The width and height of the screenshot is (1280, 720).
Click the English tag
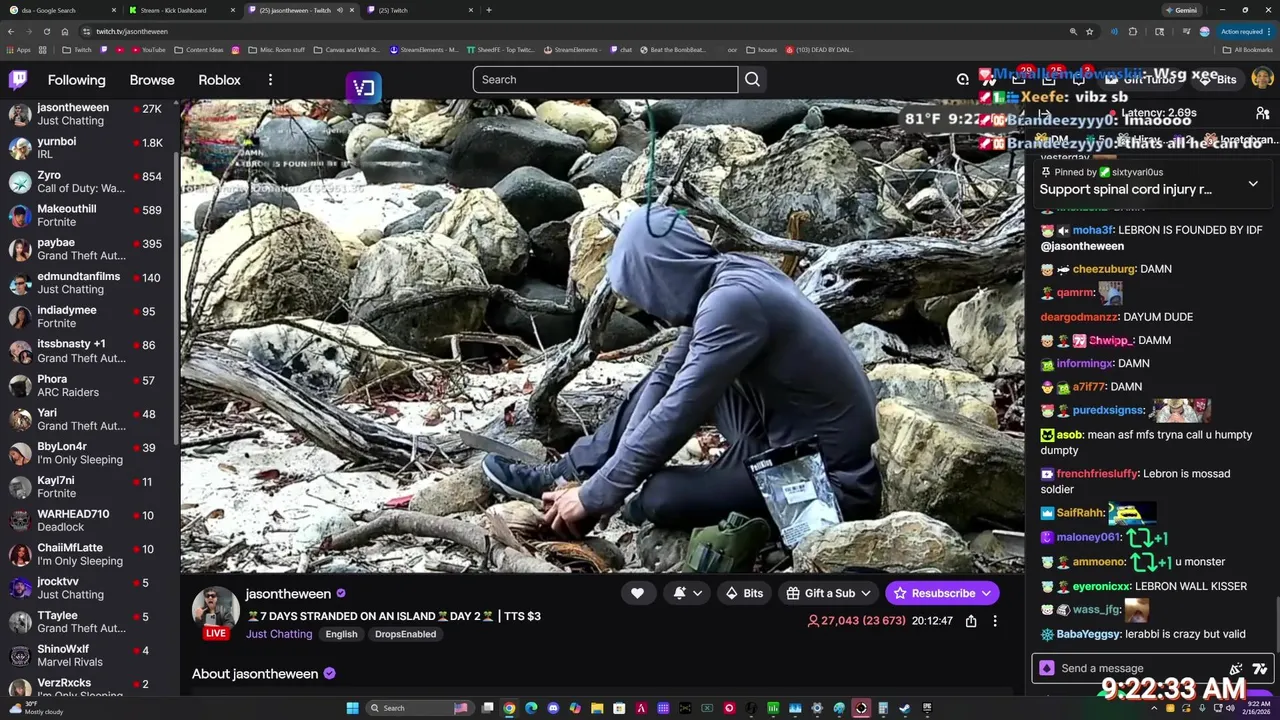click(341, 634)
